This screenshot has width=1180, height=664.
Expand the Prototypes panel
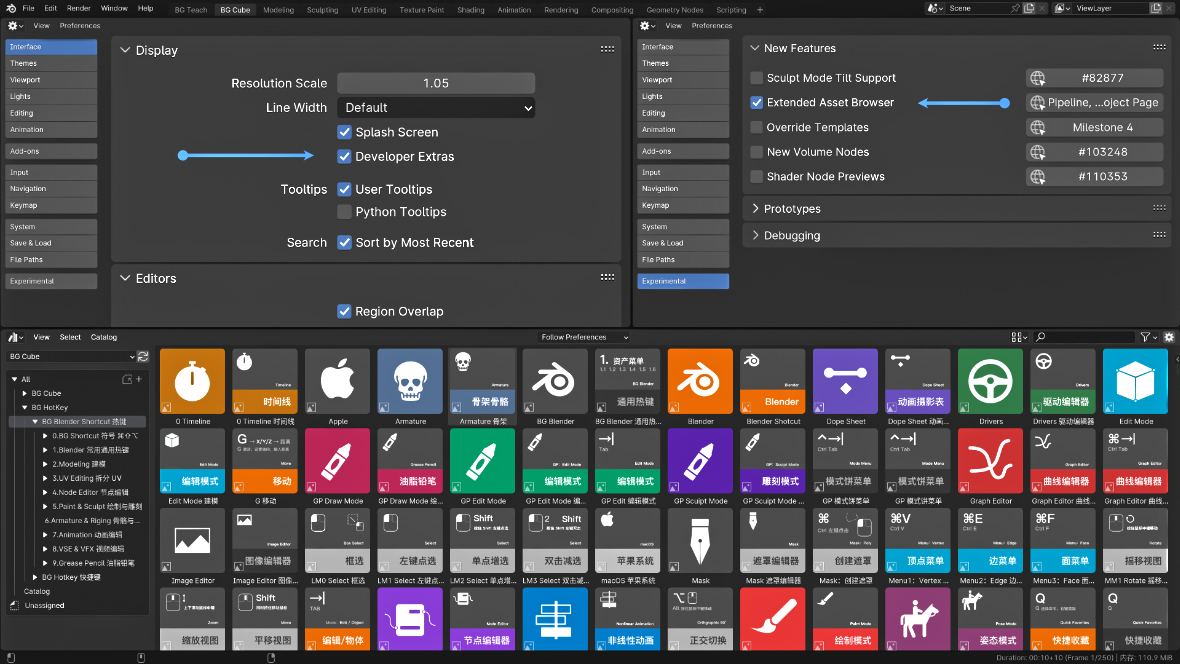756,209
